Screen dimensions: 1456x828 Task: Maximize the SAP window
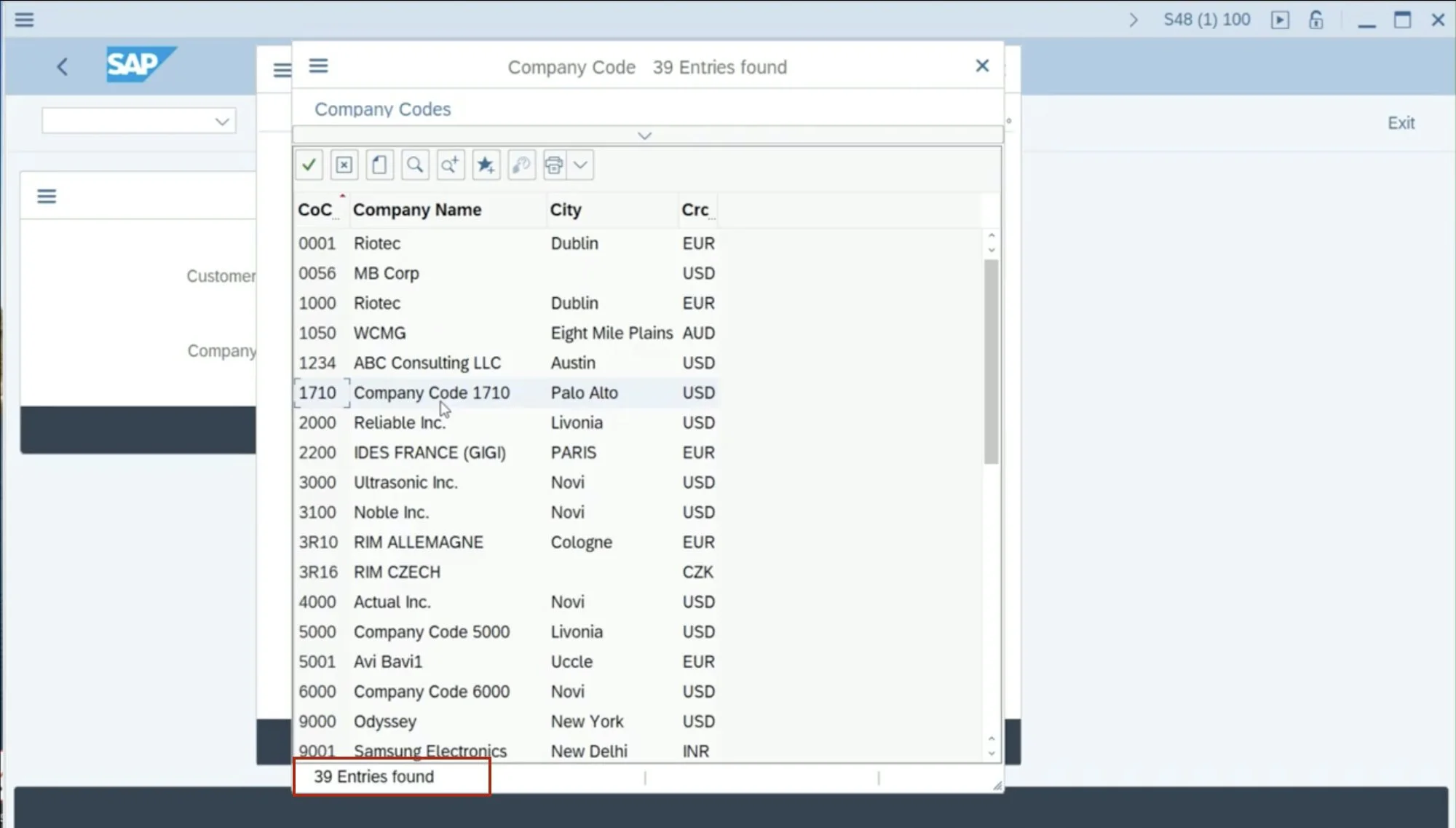[x=1402, y=20]
